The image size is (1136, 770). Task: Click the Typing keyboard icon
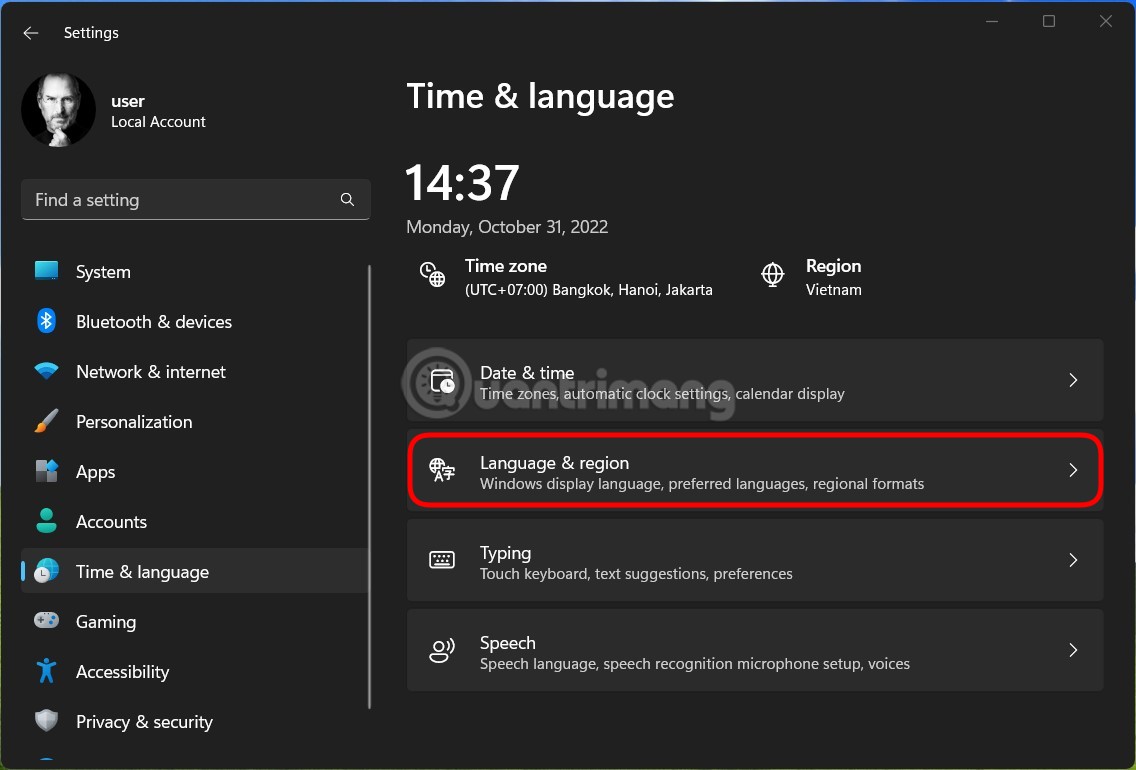pos(442,560)
